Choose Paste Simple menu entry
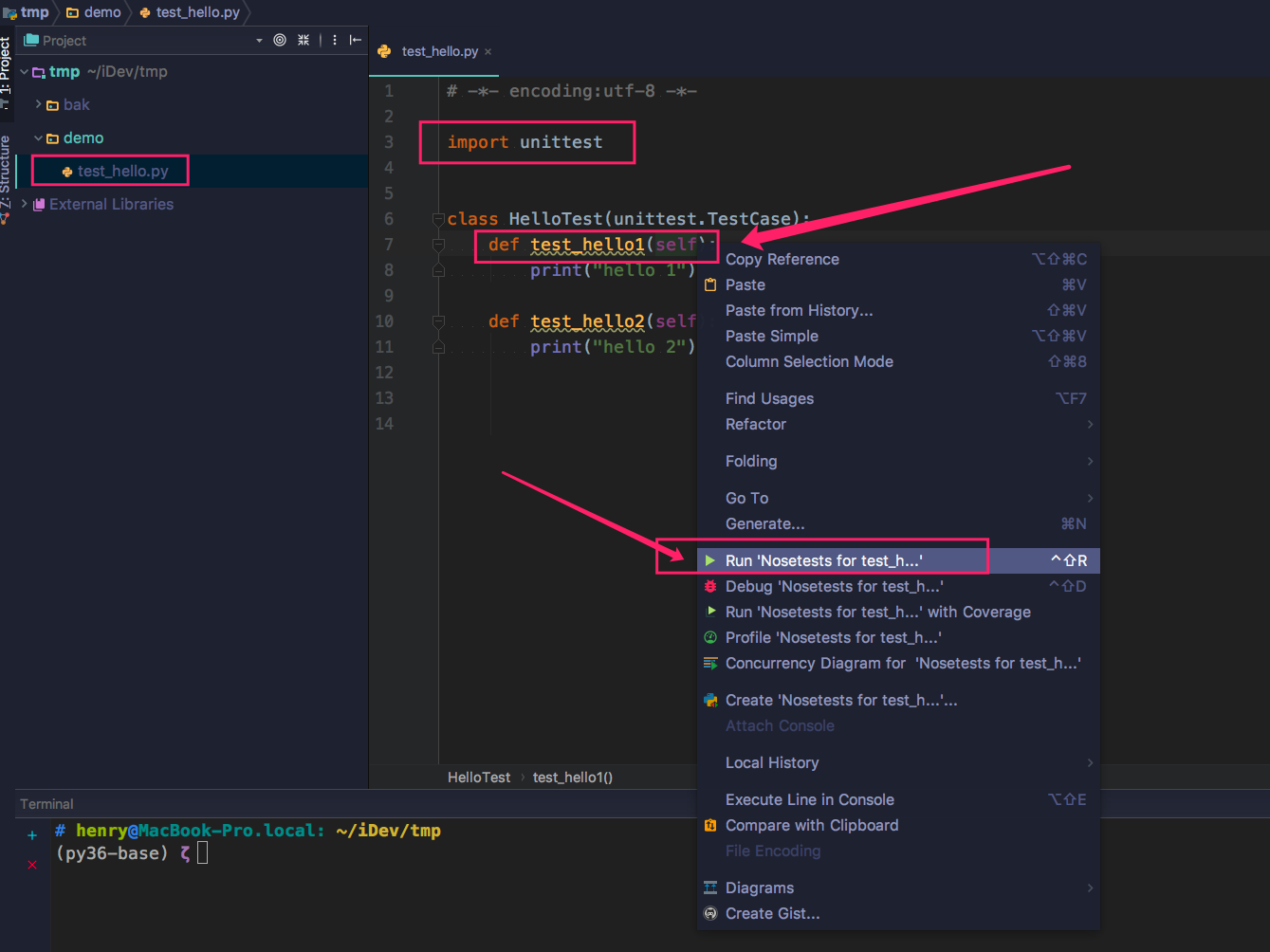Screen dimensions: 1270x952 tap(898, 337)
